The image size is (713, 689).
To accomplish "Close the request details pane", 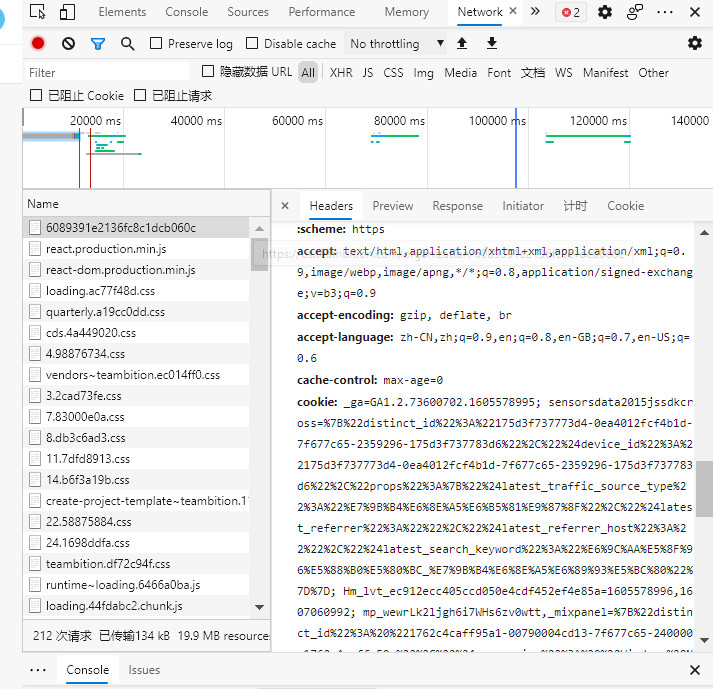I will click(x=285, y=206).
